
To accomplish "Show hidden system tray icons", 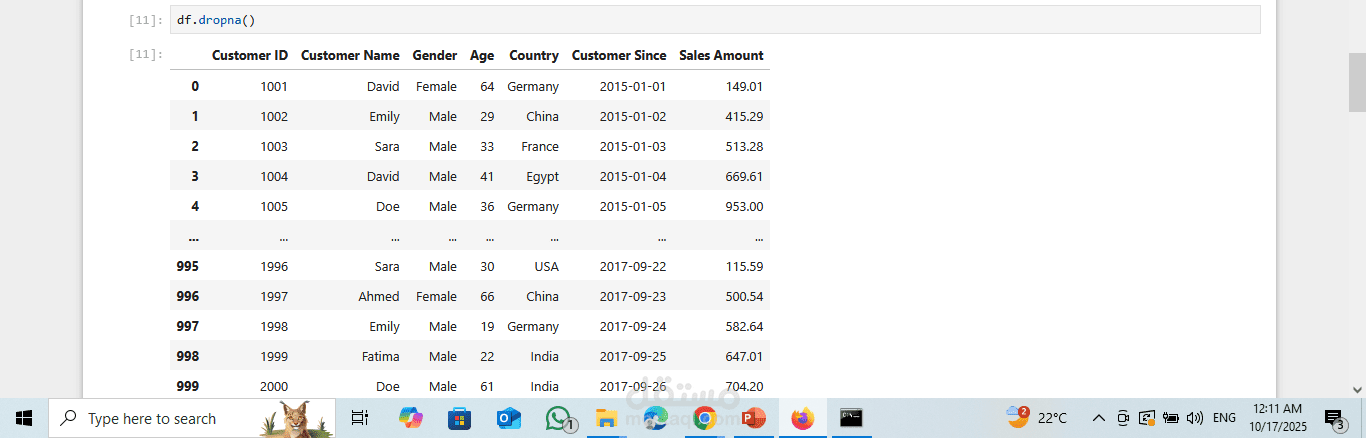I will pos(1098,418).
